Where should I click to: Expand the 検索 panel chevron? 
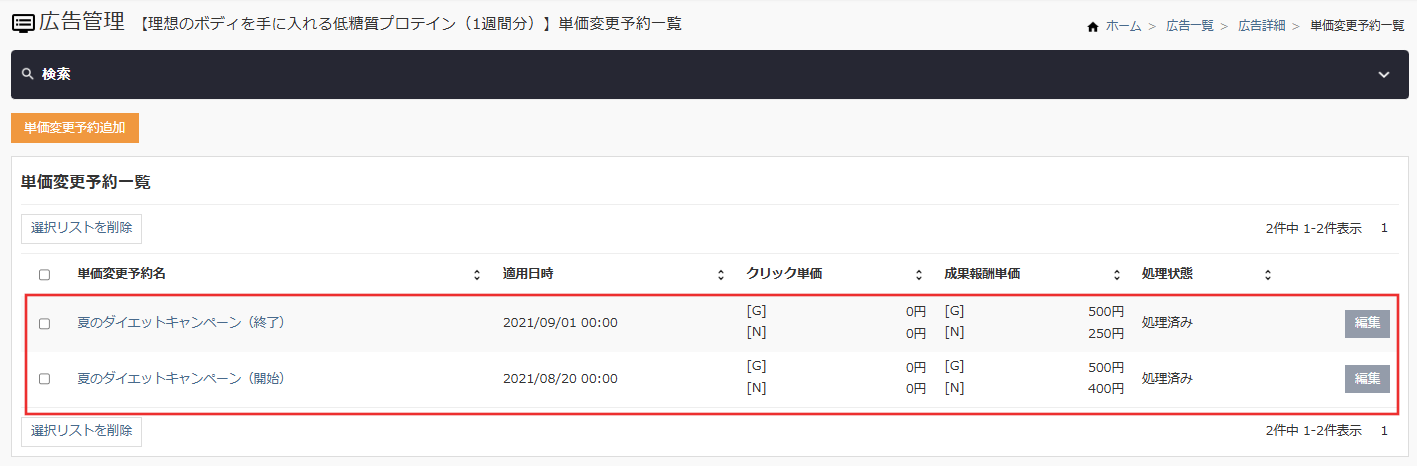(x=1384, y=75)
